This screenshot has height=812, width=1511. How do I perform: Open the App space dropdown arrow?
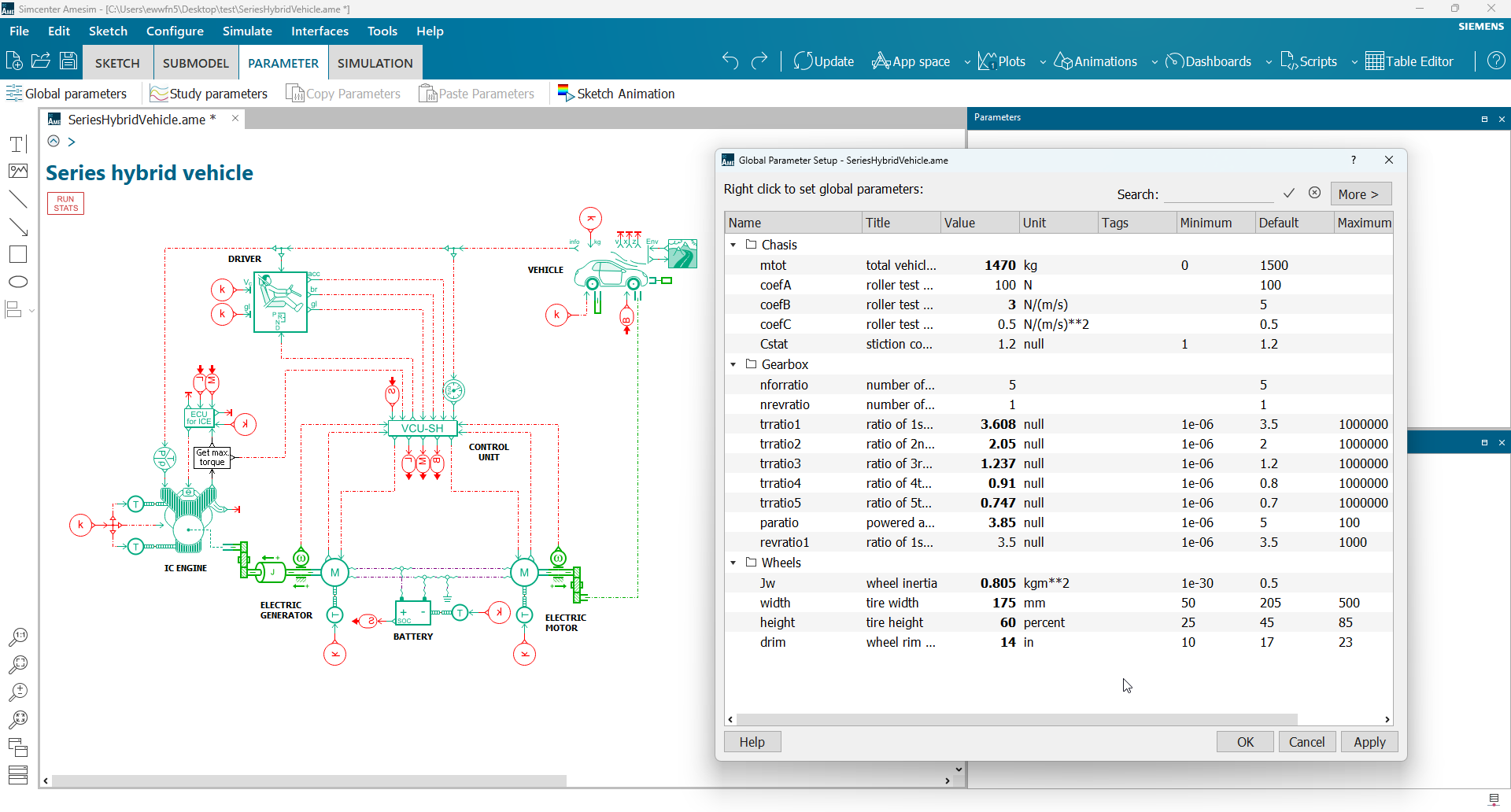967,62
